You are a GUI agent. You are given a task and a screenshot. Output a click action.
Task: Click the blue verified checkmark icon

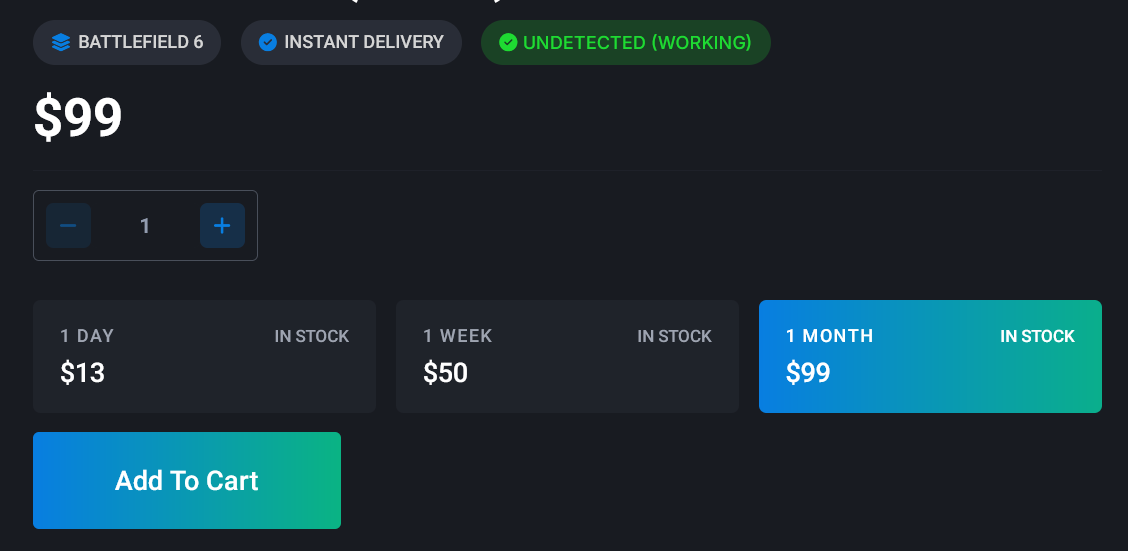point(267,43)
